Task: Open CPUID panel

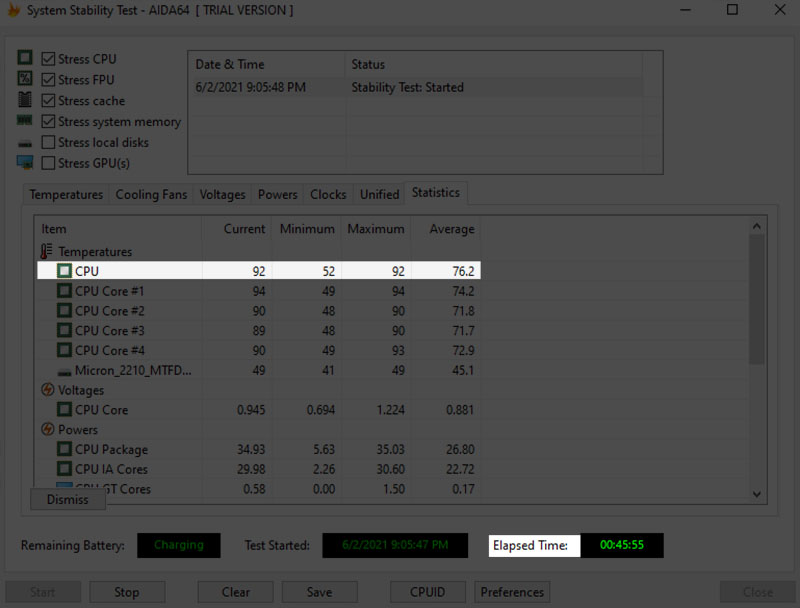Action: point(428,592)
